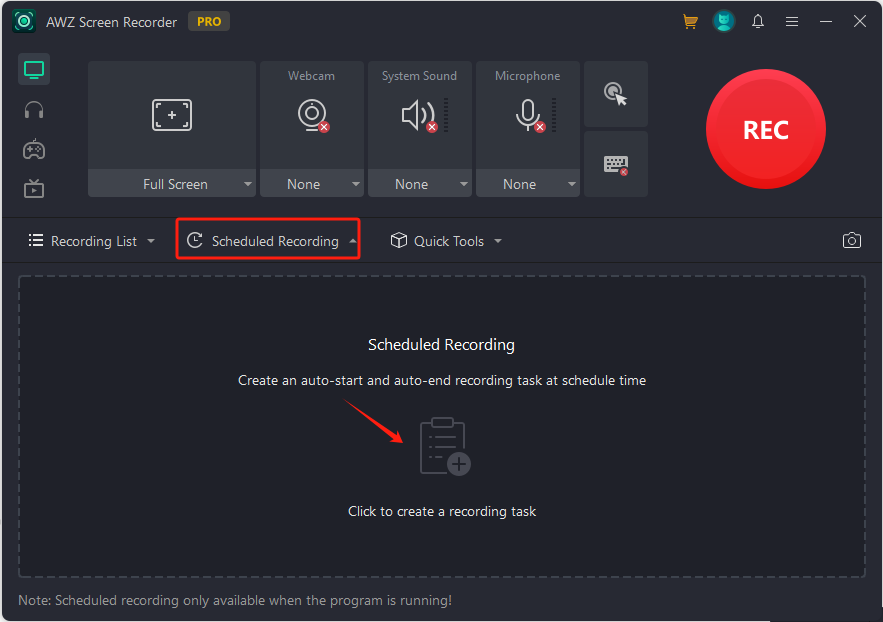Image resolution: width=883 pixels, height=622 pixels.
Task: Create a new recording task clipboard icon
Action: (x=445, y=446)
